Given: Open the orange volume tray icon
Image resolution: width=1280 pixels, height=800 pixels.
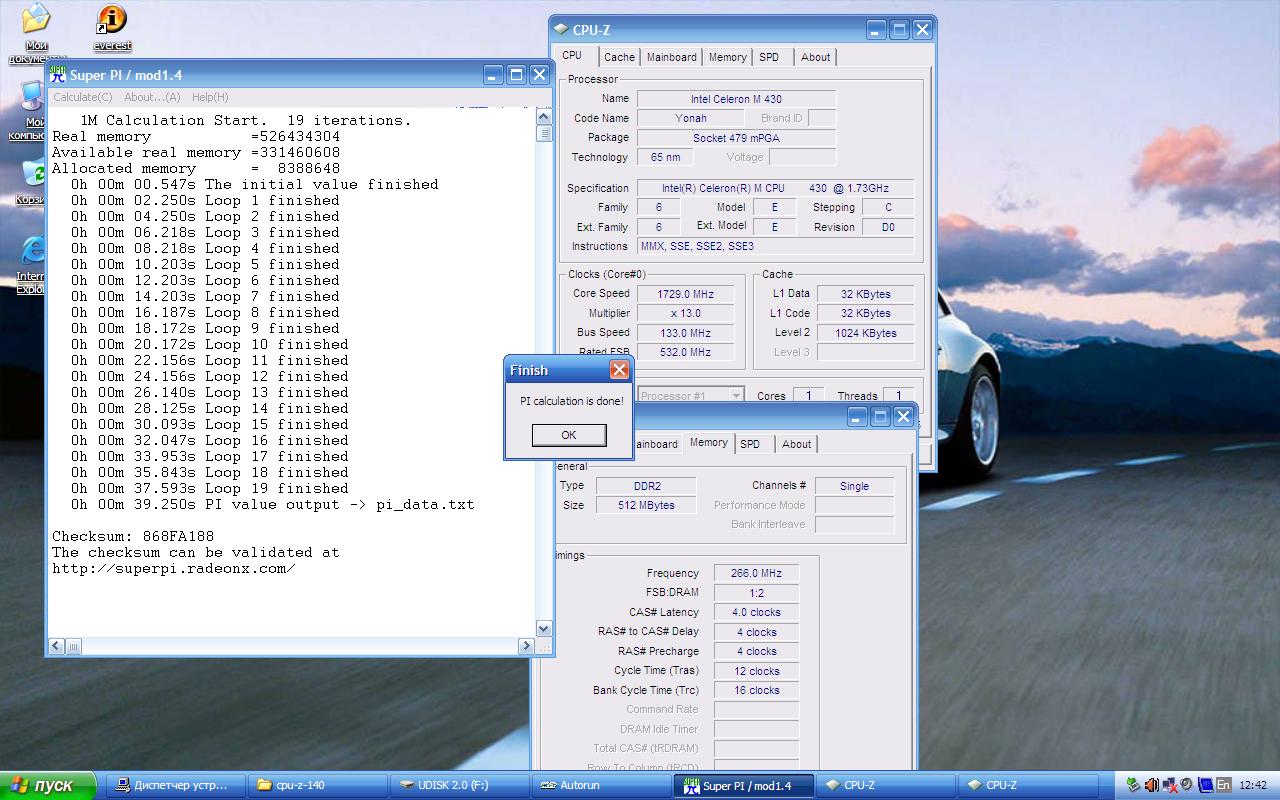Looking at the screenshot, I should pos(1151,785).
